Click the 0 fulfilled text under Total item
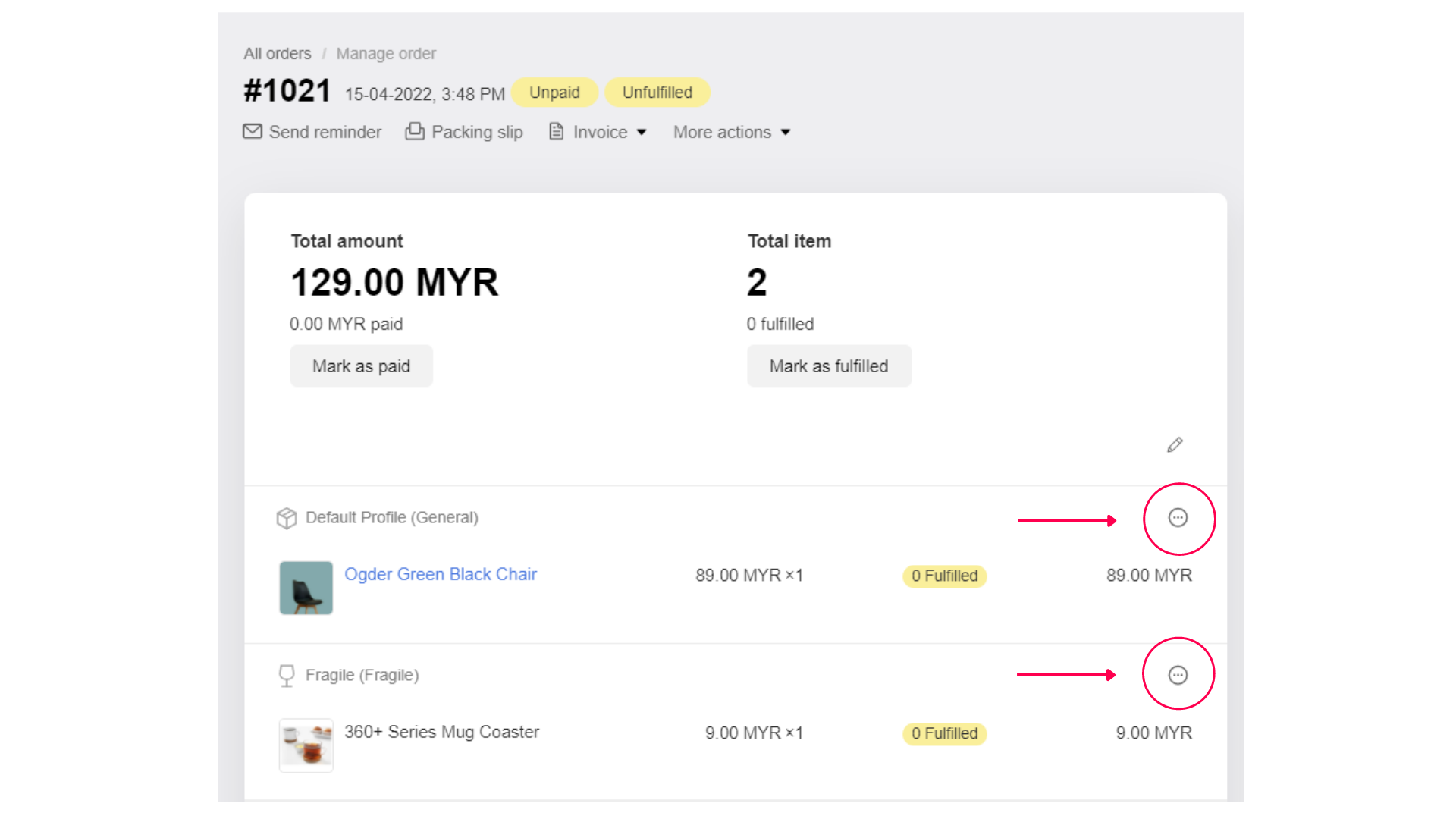Image resolution: width=1456 pixels, height=819 pixels. point(780,324)
